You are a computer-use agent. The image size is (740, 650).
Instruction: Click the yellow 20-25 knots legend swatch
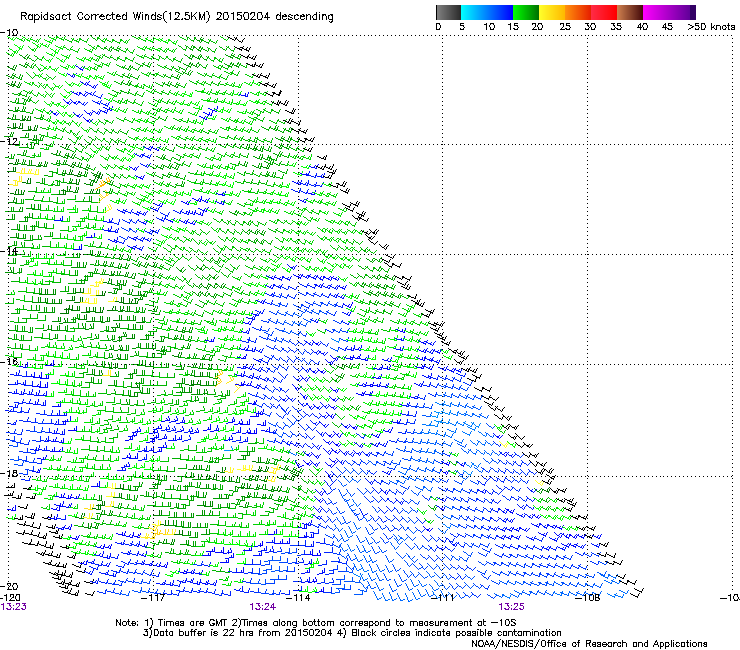(x=552, y=12)
